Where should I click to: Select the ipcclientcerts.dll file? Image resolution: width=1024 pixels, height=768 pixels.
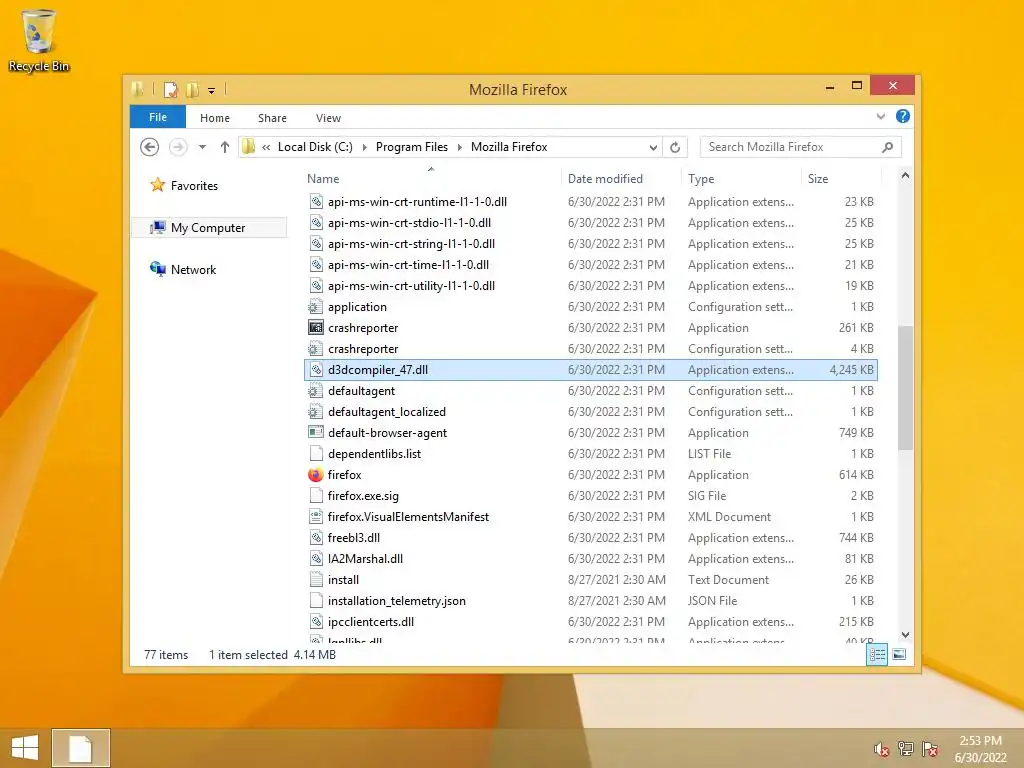591,622
